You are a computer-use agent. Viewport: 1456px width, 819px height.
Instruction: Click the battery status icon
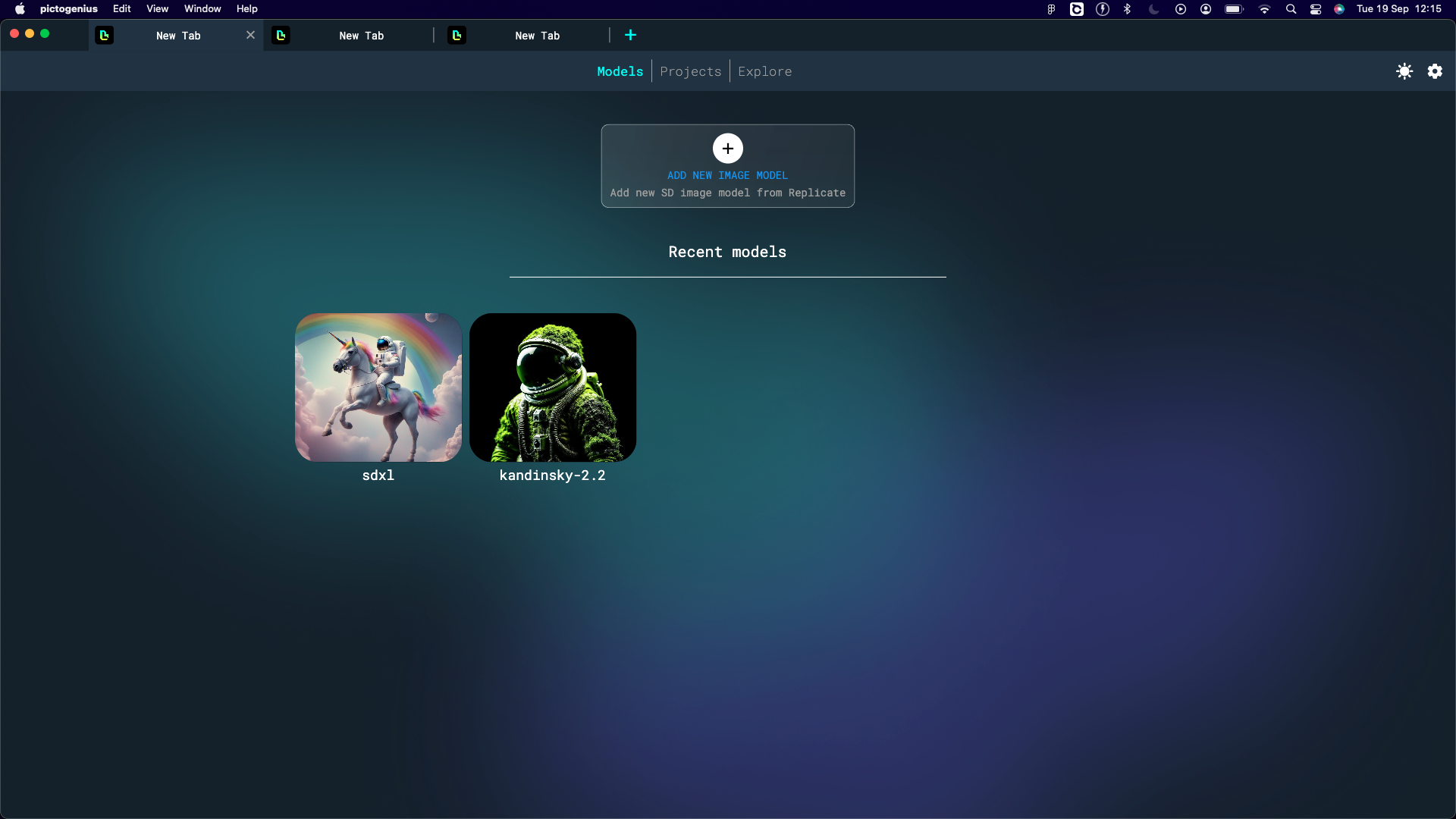(x=1234, y=9)
